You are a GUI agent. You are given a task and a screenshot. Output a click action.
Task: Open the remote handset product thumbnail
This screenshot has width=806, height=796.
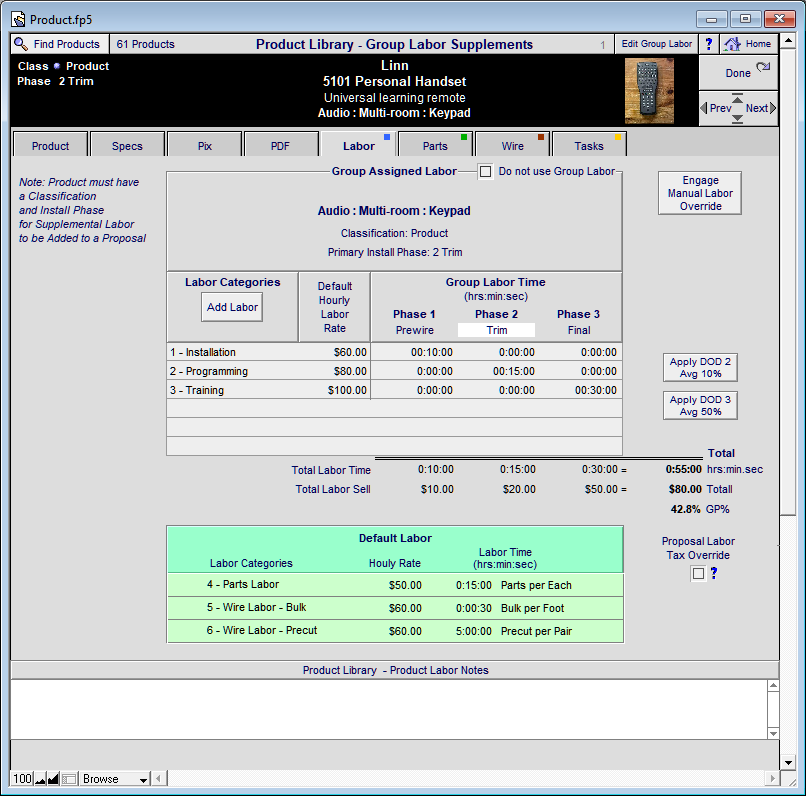649,91
